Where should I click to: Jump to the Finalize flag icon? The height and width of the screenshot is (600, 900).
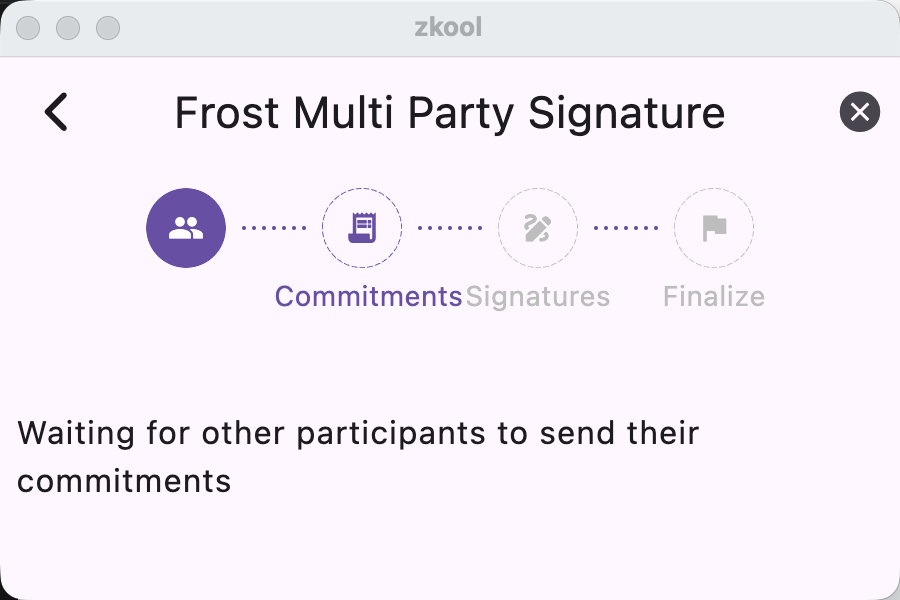[x=714, y=228]
